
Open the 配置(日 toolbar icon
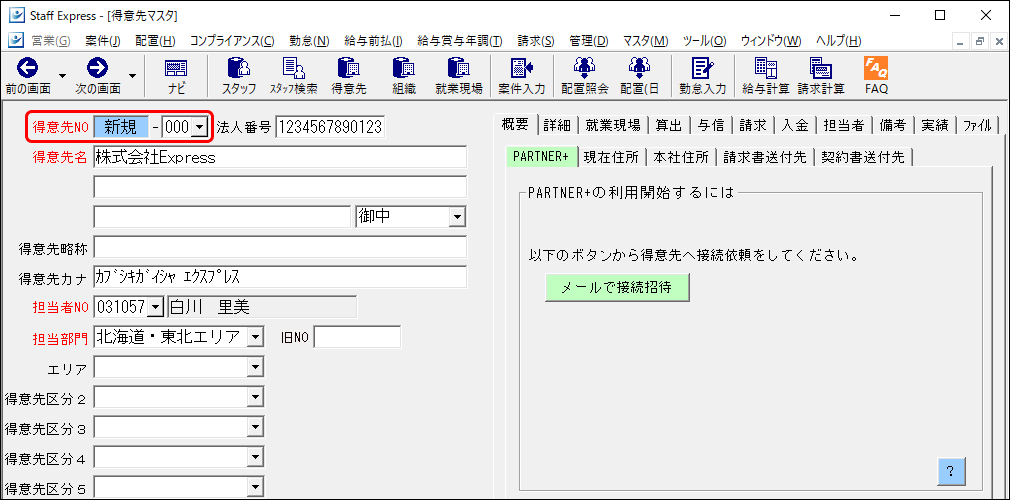click(639, 68)
